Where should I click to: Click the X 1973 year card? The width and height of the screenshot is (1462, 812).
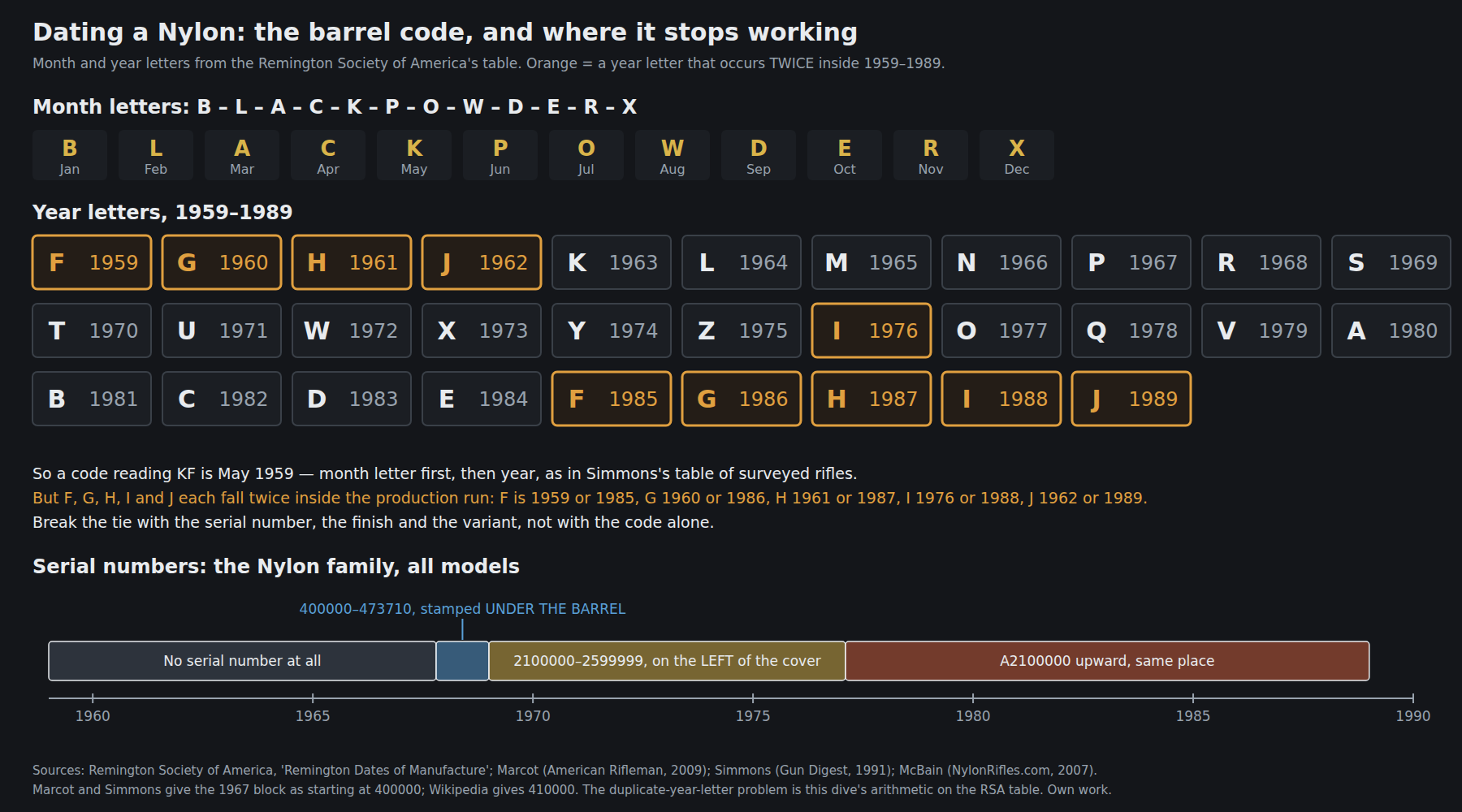(482, 330)
